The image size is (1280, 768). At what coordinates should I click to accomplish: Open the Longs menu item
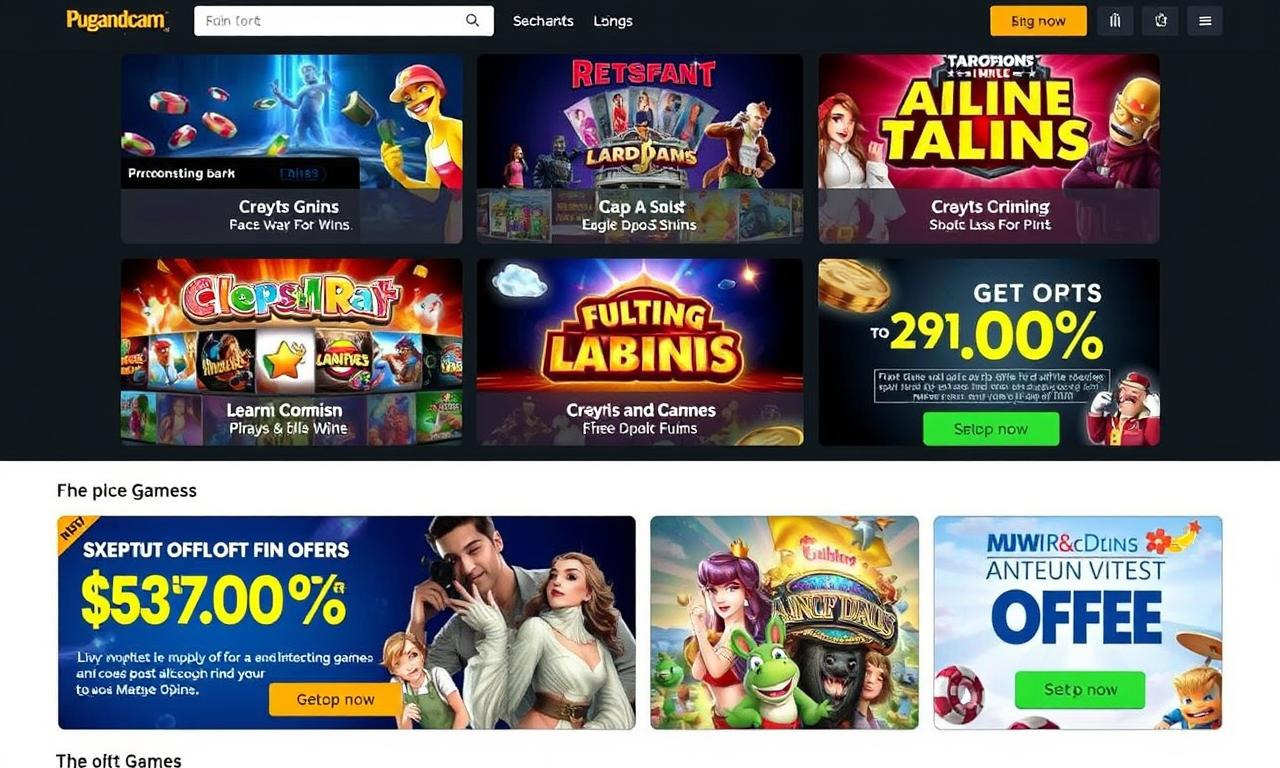coord(613,21)
